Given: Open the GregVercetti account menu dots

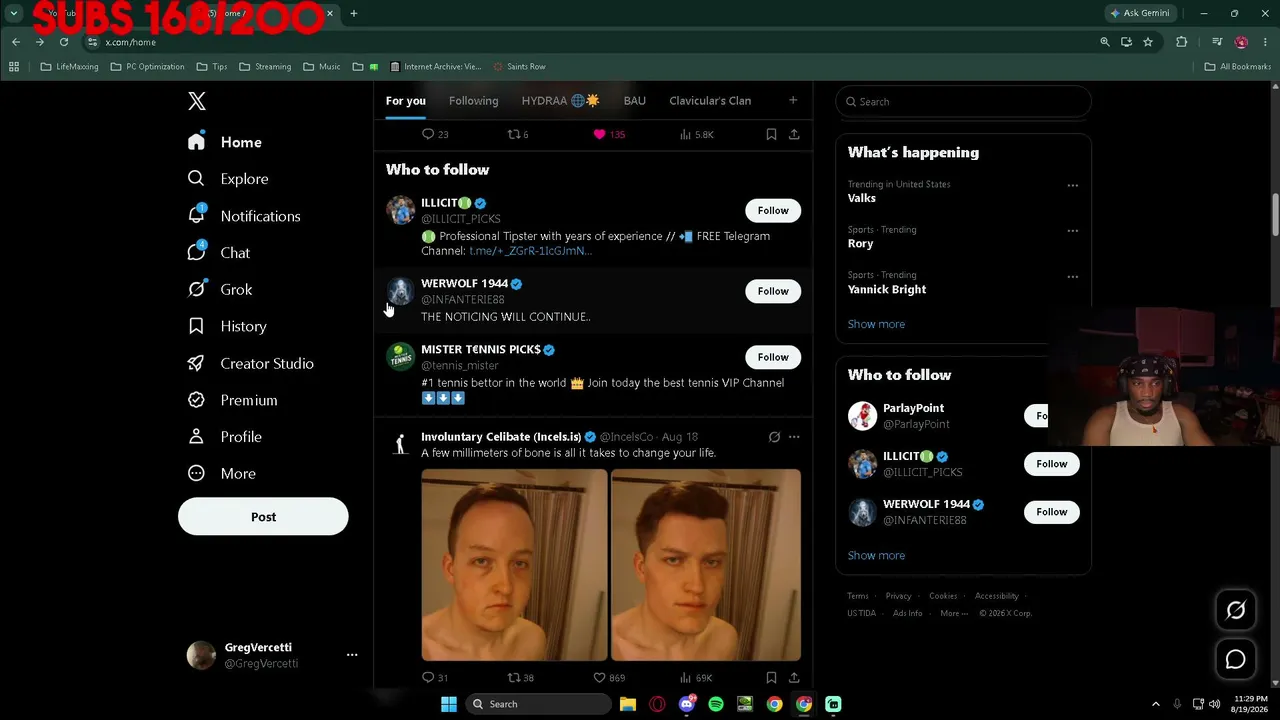Looking at the screenshot, I should pos(352,655).
